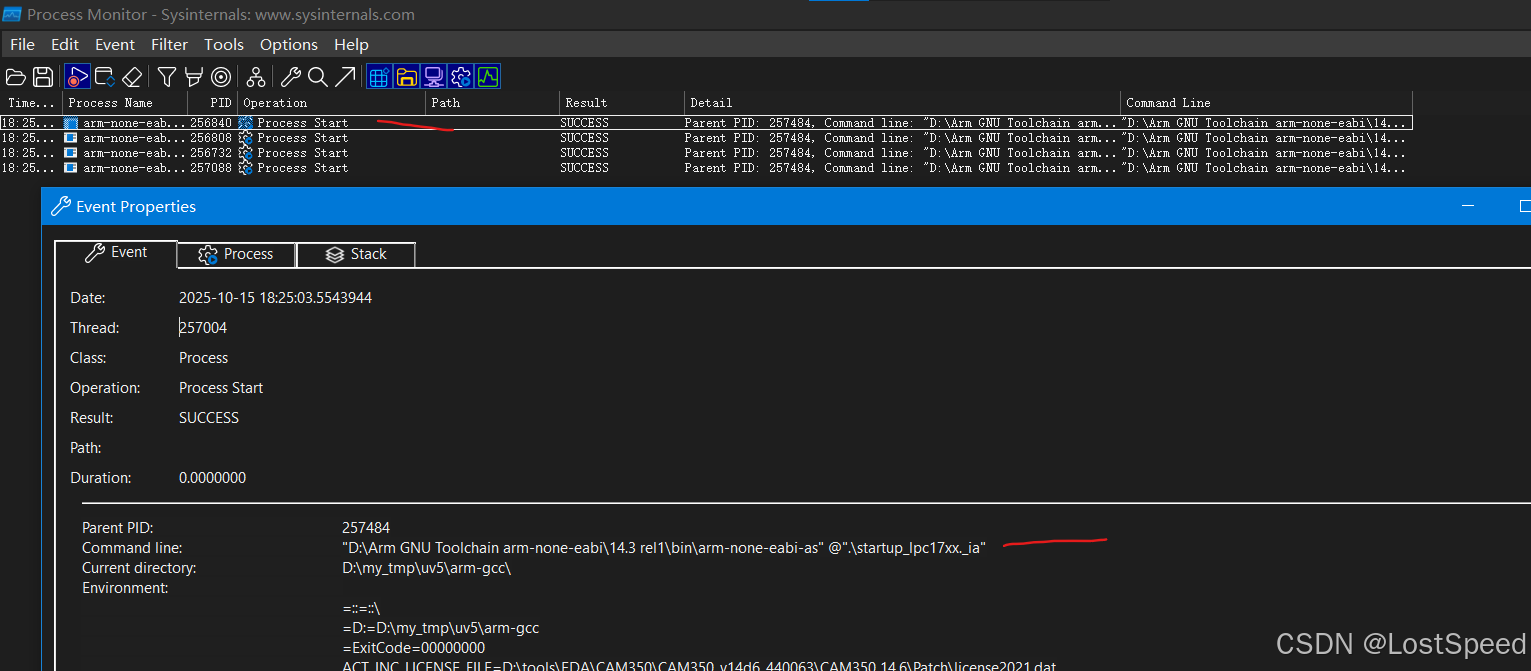Click the Highlight toolbar icon
Viewport: 1531px width, 671px height.
[194, 77]
